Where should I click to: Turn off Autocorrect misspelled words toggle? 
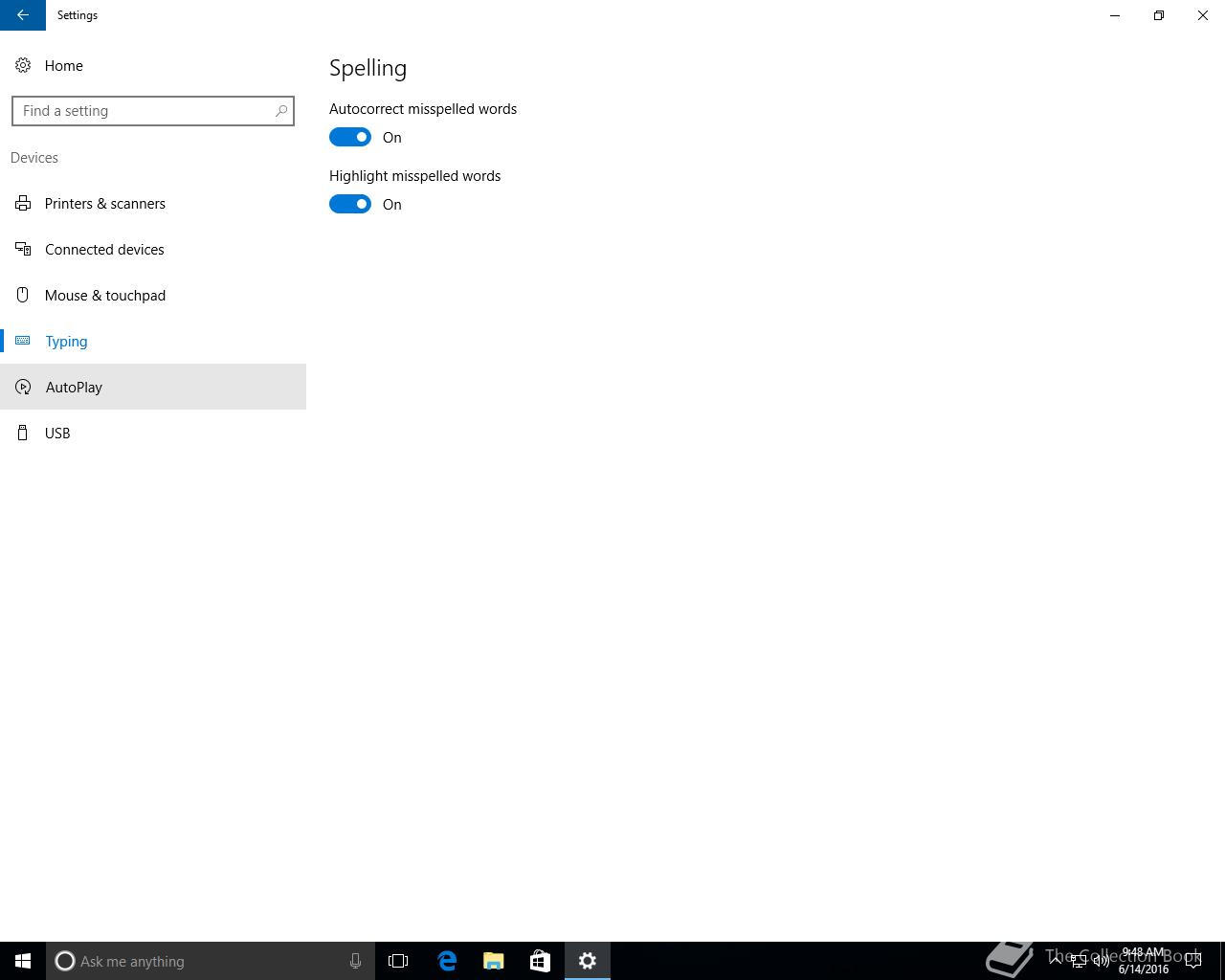[x=350, y=137]
